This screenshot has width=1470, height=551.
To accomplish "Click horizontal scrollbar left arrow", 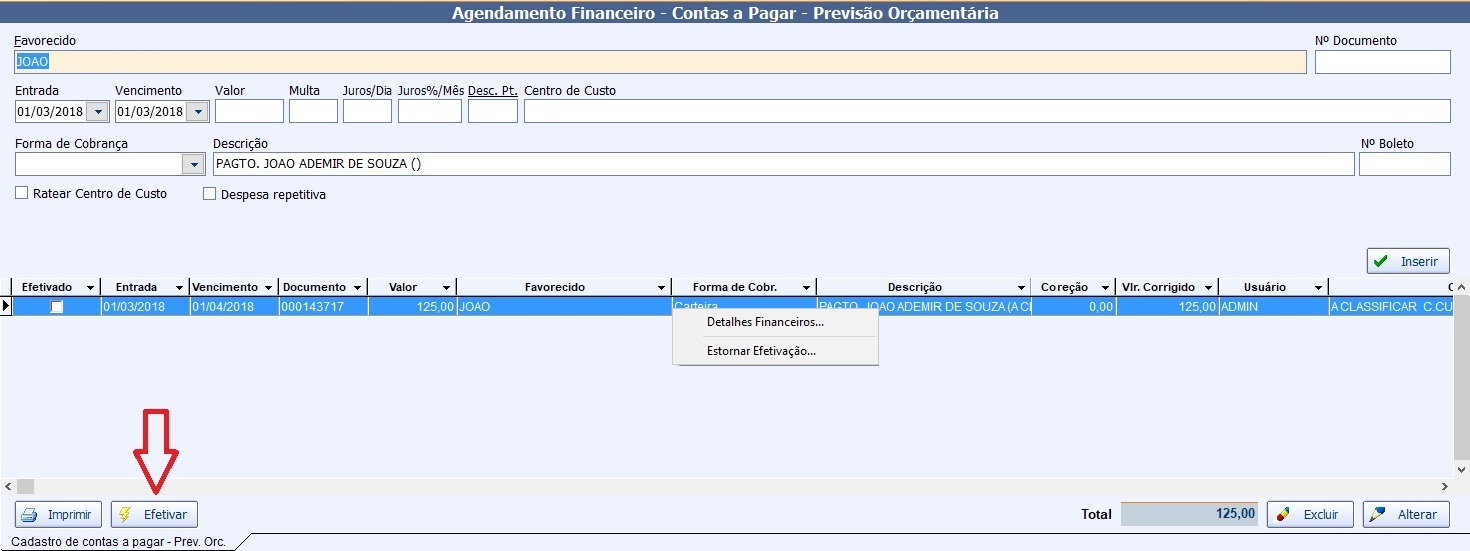I will tap(9, 486).
